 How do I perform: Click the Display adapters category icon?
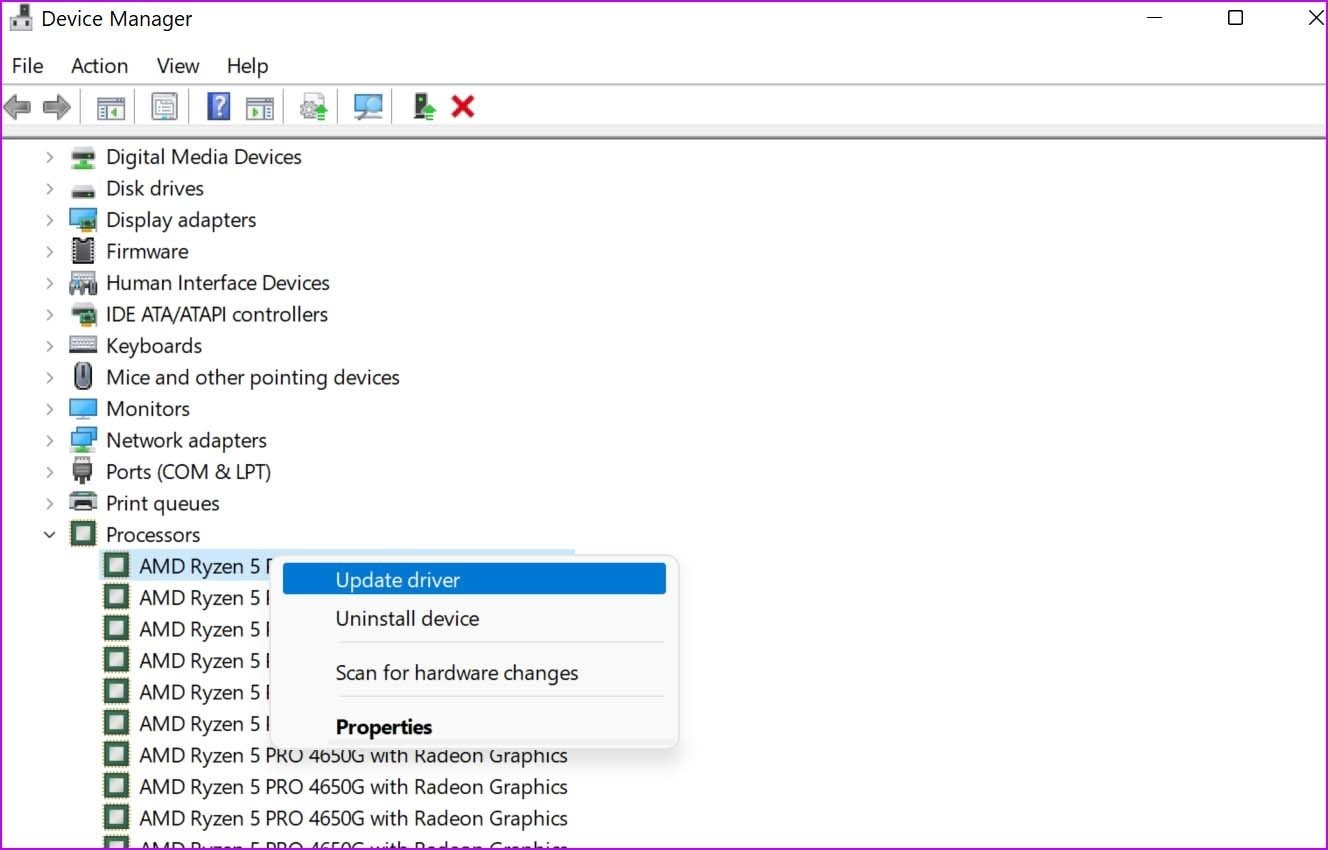(x=83, y=220)
